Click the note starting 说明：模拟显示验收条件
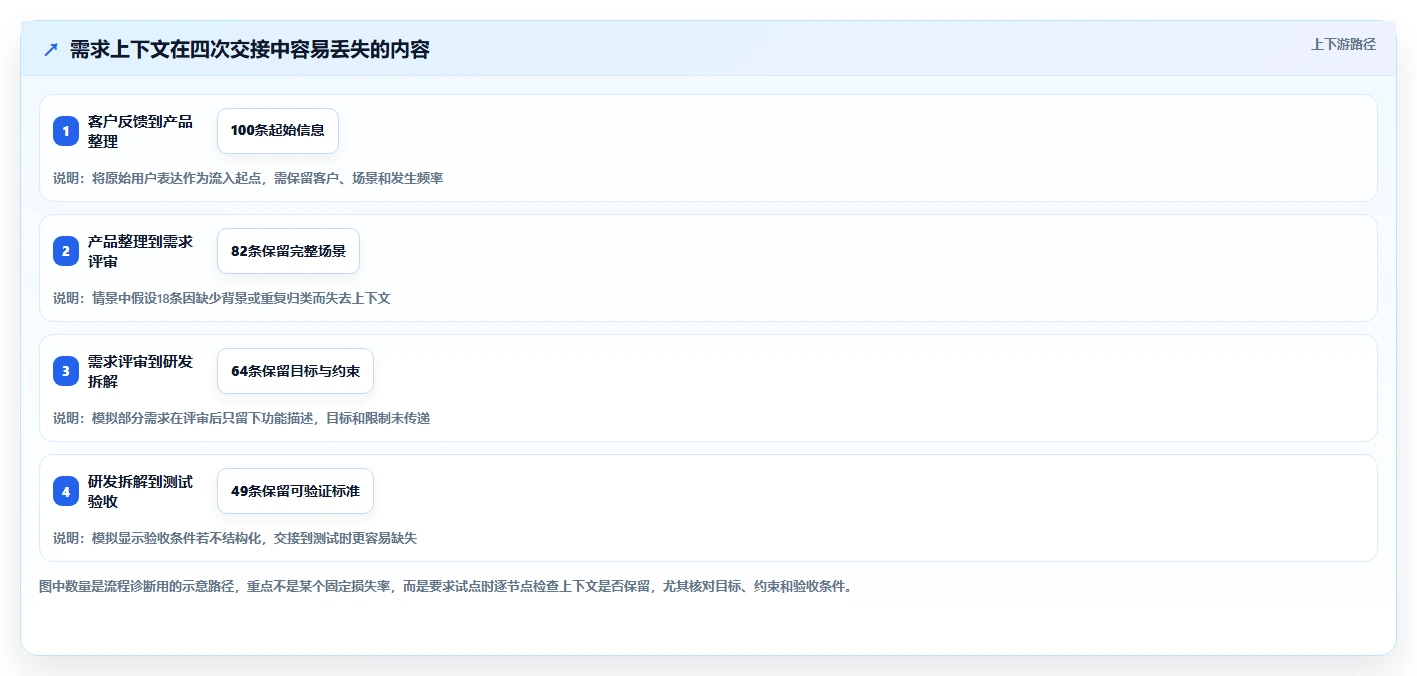The image size is (1417, 676). [235, 538]
